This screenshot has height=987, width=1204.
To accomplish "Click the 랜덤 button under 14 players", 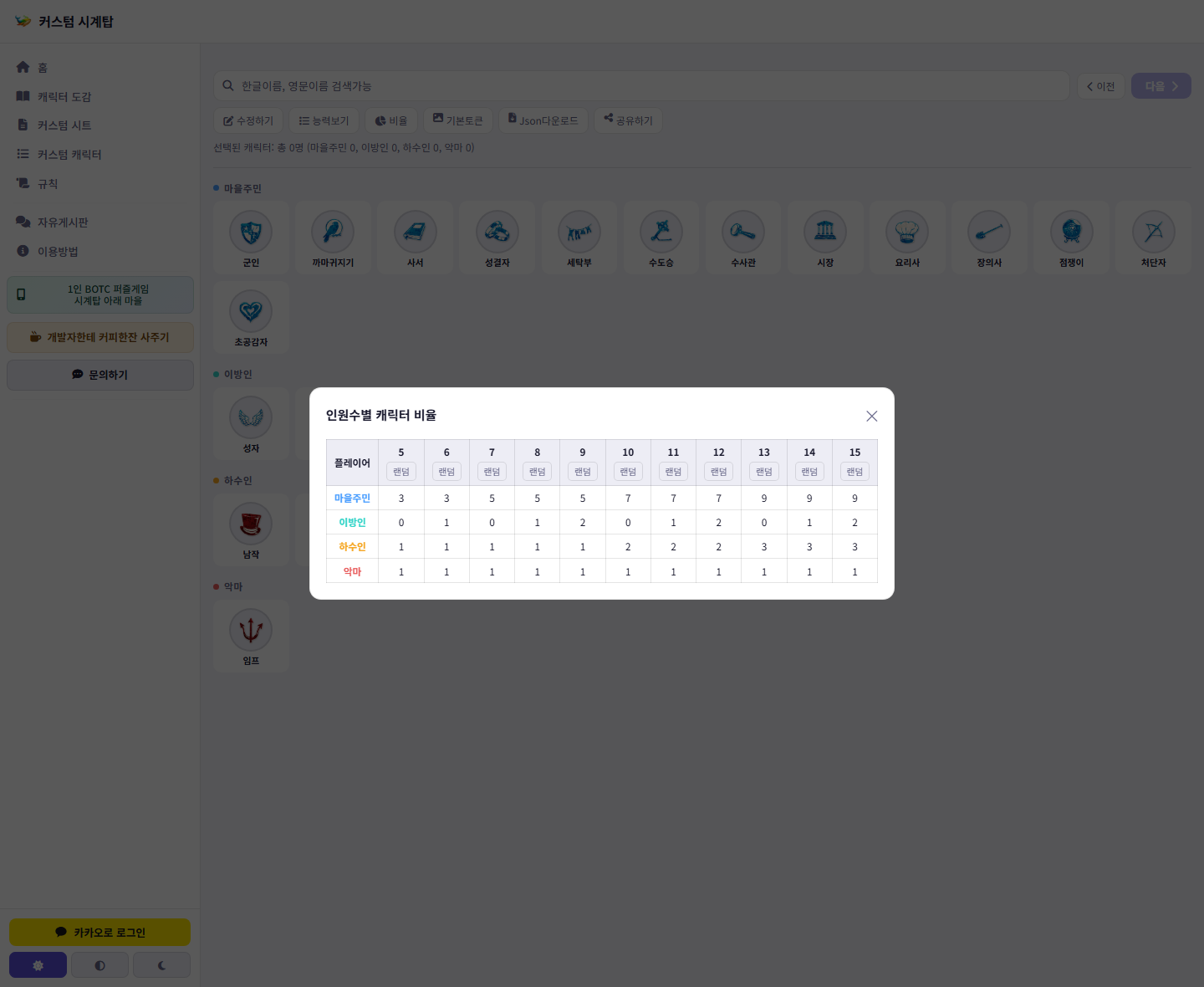I will (x=809, y=472).
